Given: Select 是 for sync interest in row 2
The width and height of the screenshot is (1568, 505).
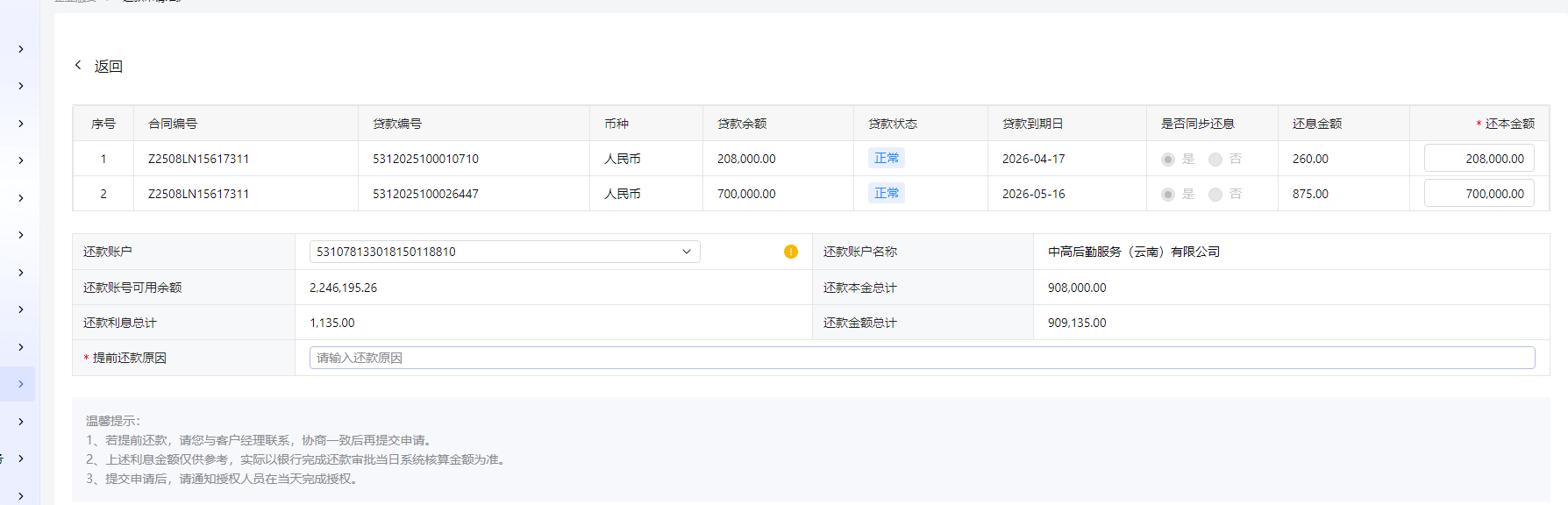Looking at the screenshot, I should tap(1167, 195).
